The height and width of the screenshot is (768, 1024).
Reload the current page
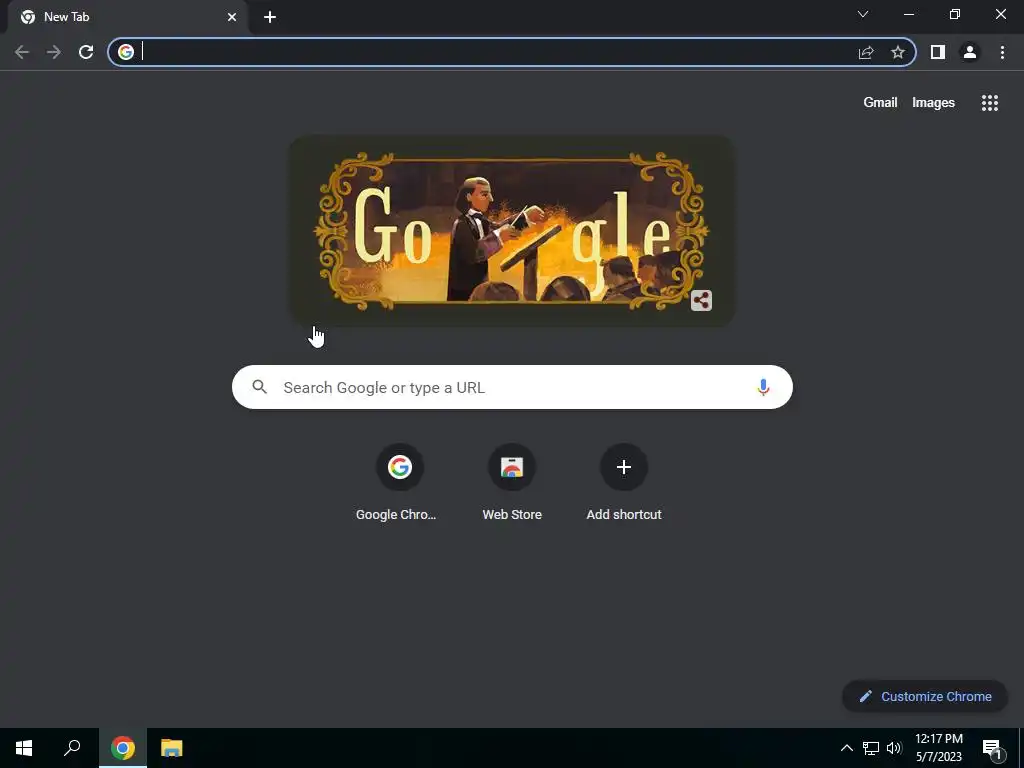coord(86,52)
